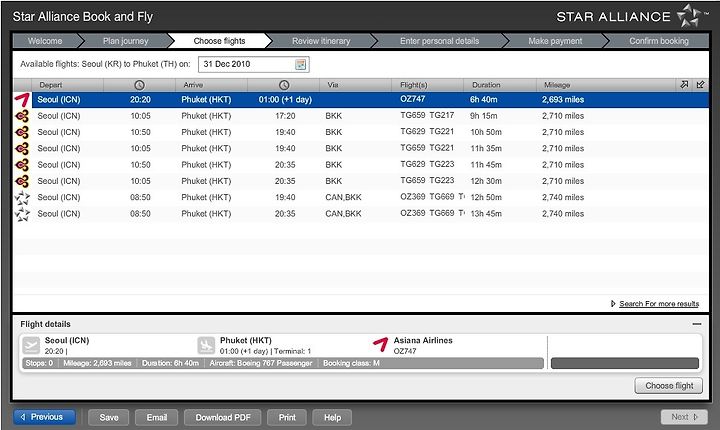
Task: Select flights TG629 TG221 cell
Action: [427, 131]
